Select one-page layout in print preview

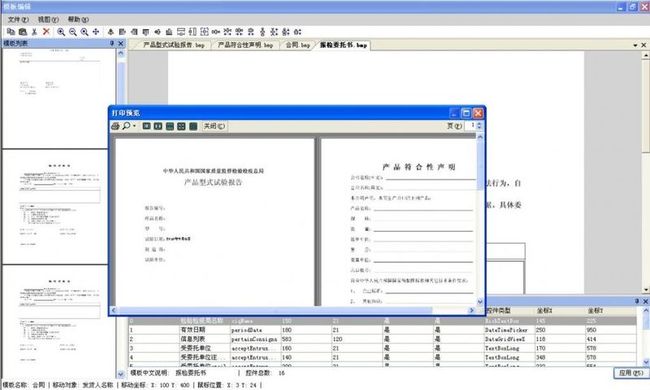coord(146,126)
